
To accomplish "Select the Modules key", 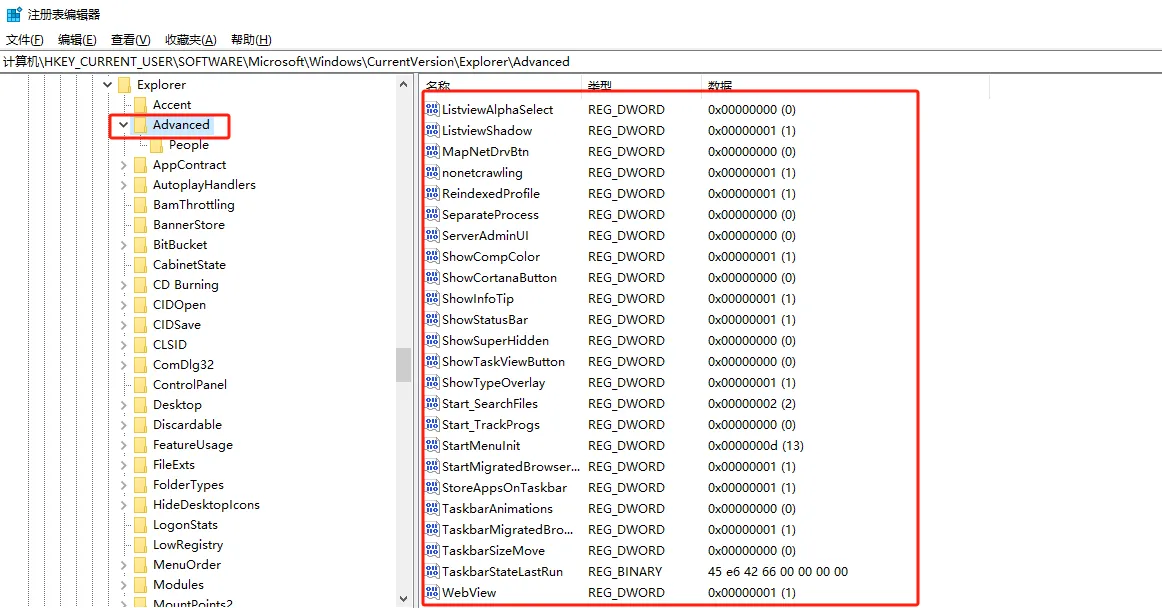I will pyautogui.click(x=178, y=585).
